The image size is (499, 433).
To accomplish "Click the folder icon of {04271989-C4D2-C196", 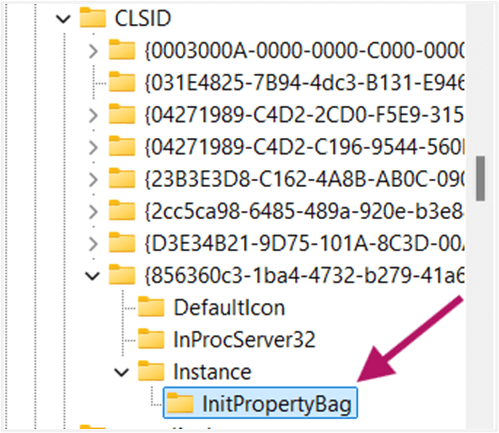I will [122, 146].
